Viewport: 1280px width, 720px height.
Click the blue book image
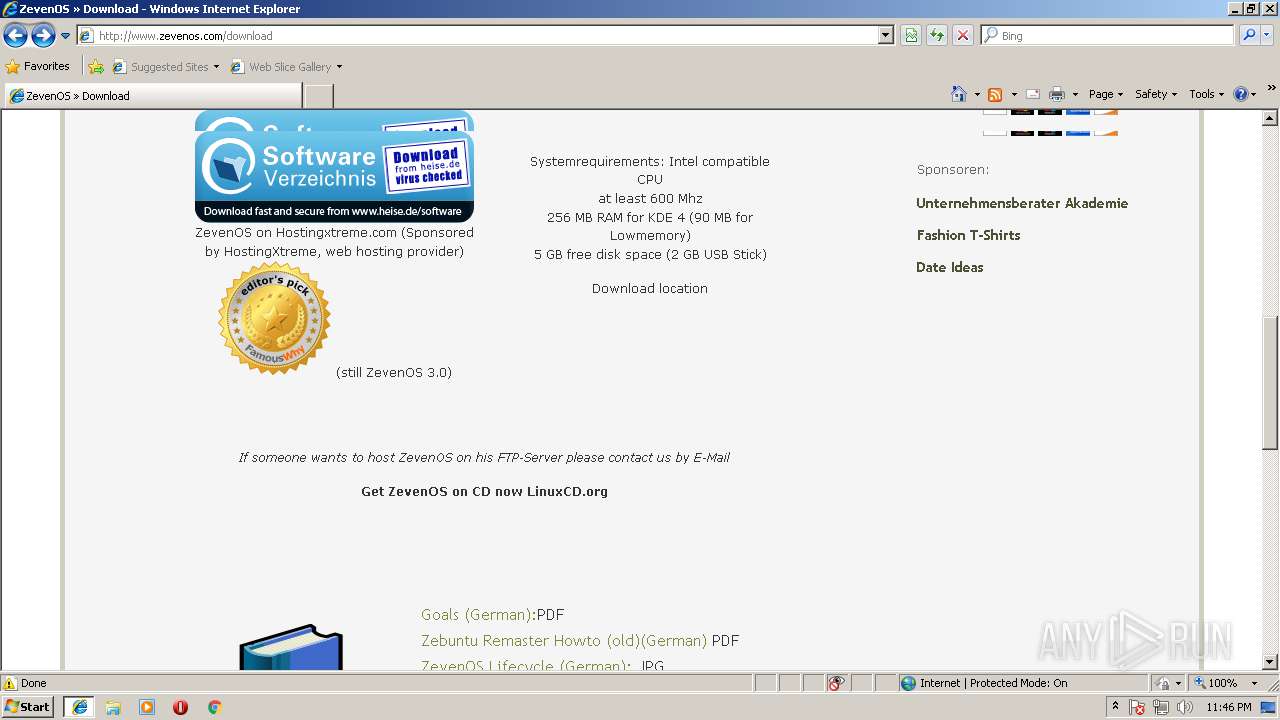click(x=291, y=648)
